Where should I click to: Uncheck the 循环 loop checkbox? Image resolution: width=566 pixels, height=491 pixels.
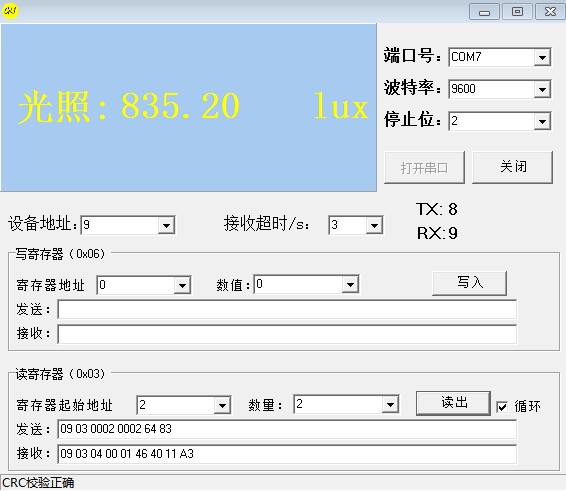(x=502, y=407)
